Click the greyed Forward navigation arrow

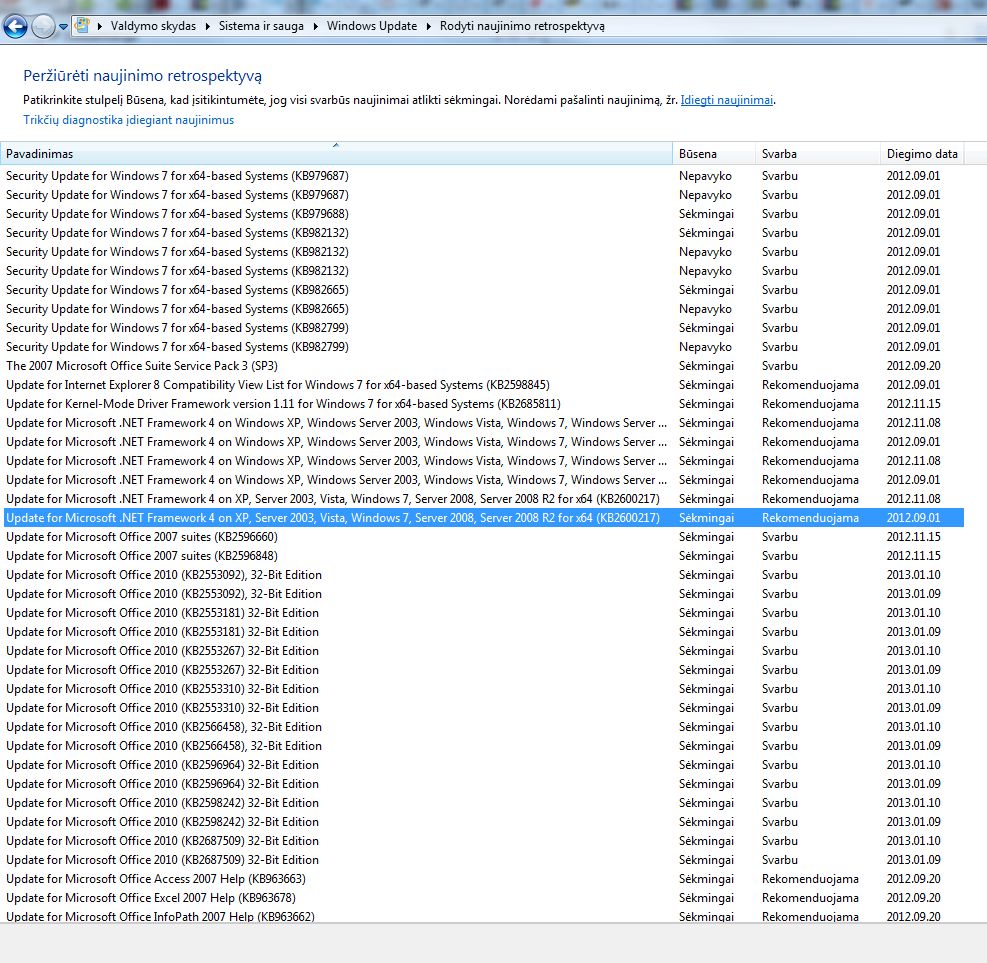coord(43,27)
